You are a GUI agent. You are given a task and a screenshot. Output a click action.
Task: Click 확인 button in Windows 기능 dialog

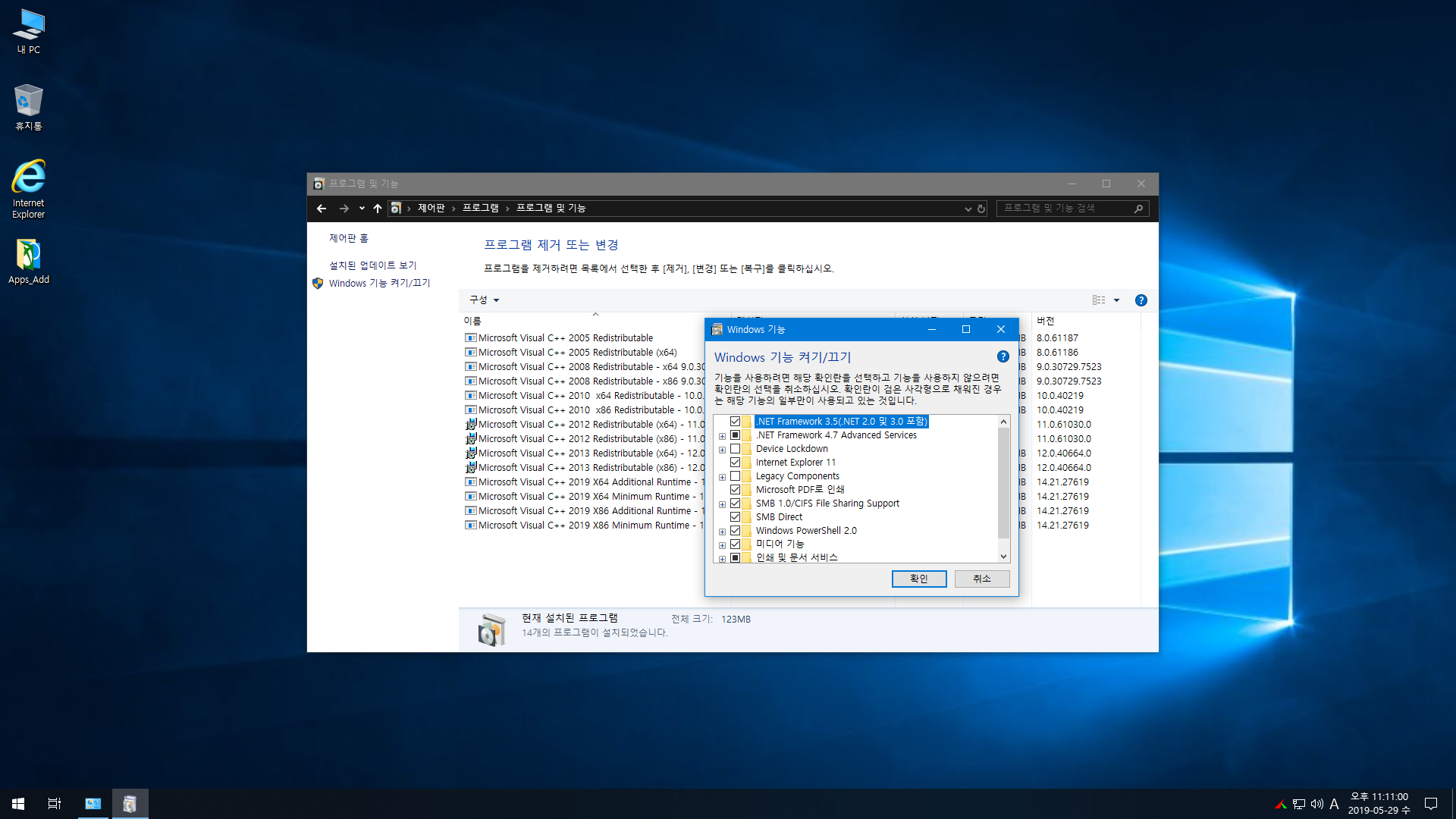(x=919, y=579)
